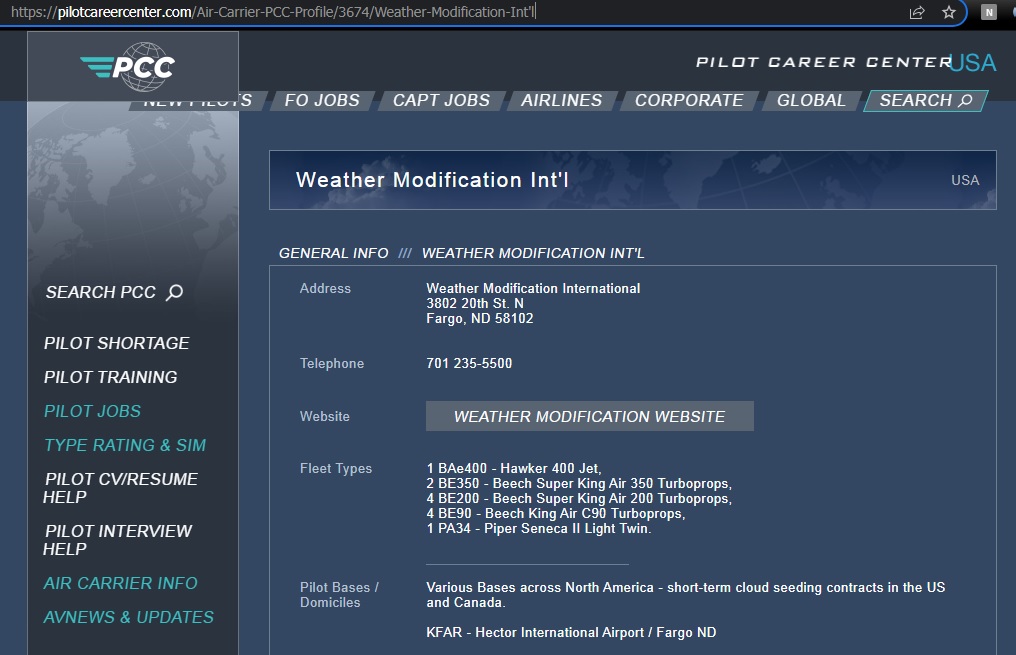Click the PCC logo
This screenshot has height=655, width=1016.
[128, 66]
